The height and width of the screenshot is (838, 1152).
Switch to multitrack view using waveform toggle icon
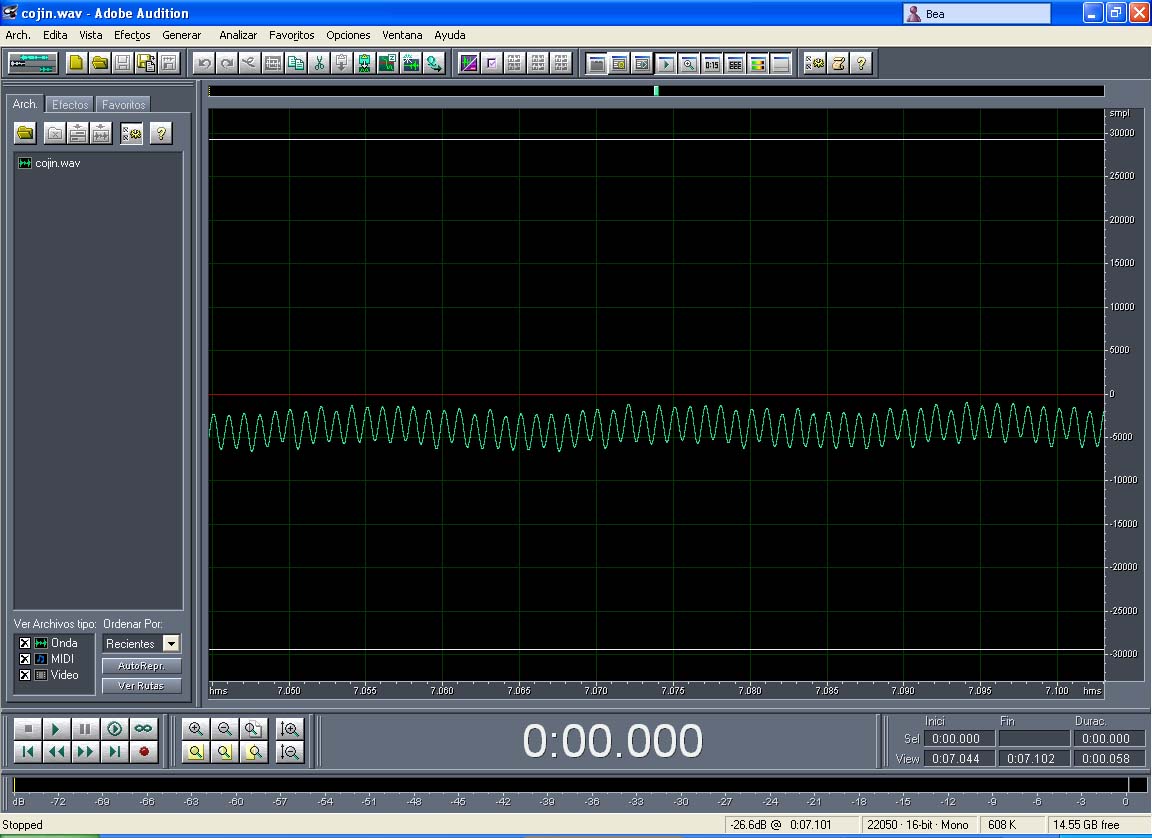coord(33,63)
